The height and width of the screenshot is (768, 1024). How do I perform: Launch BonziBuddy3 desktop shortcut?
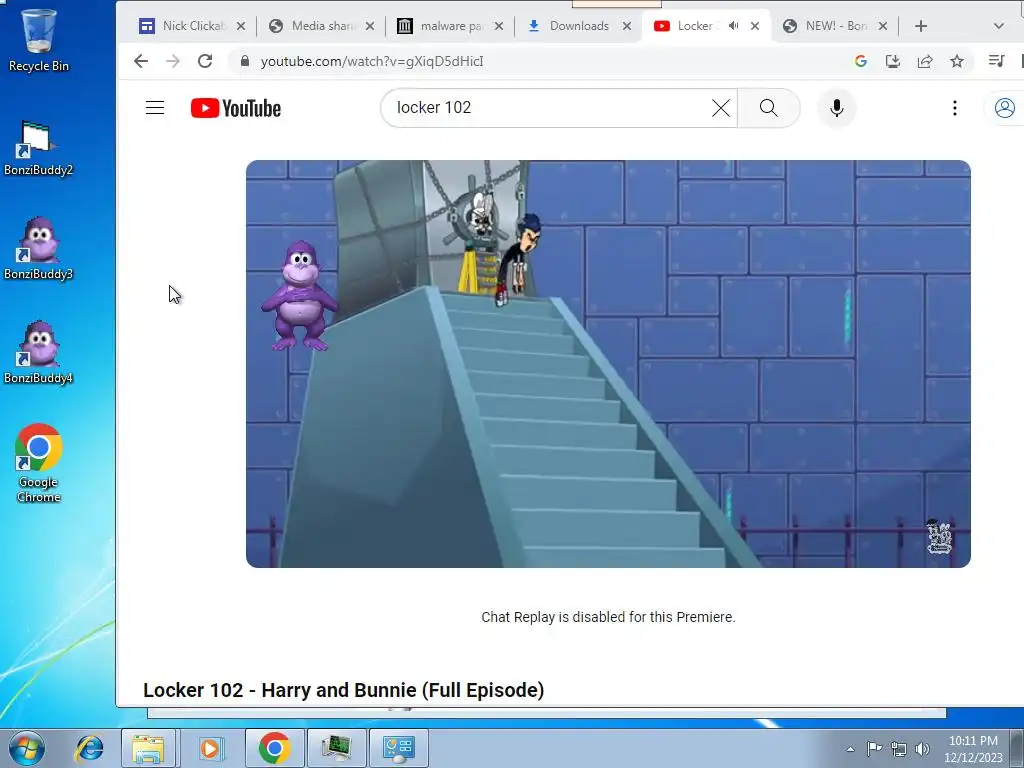[x=39, y=249]
